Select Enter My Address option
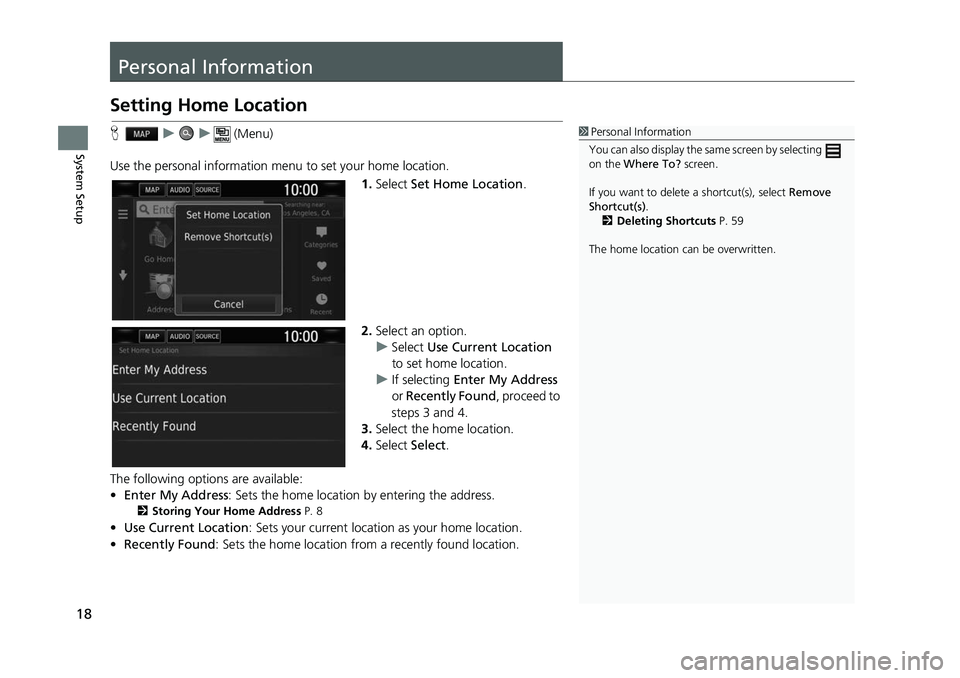 point(227,370)
